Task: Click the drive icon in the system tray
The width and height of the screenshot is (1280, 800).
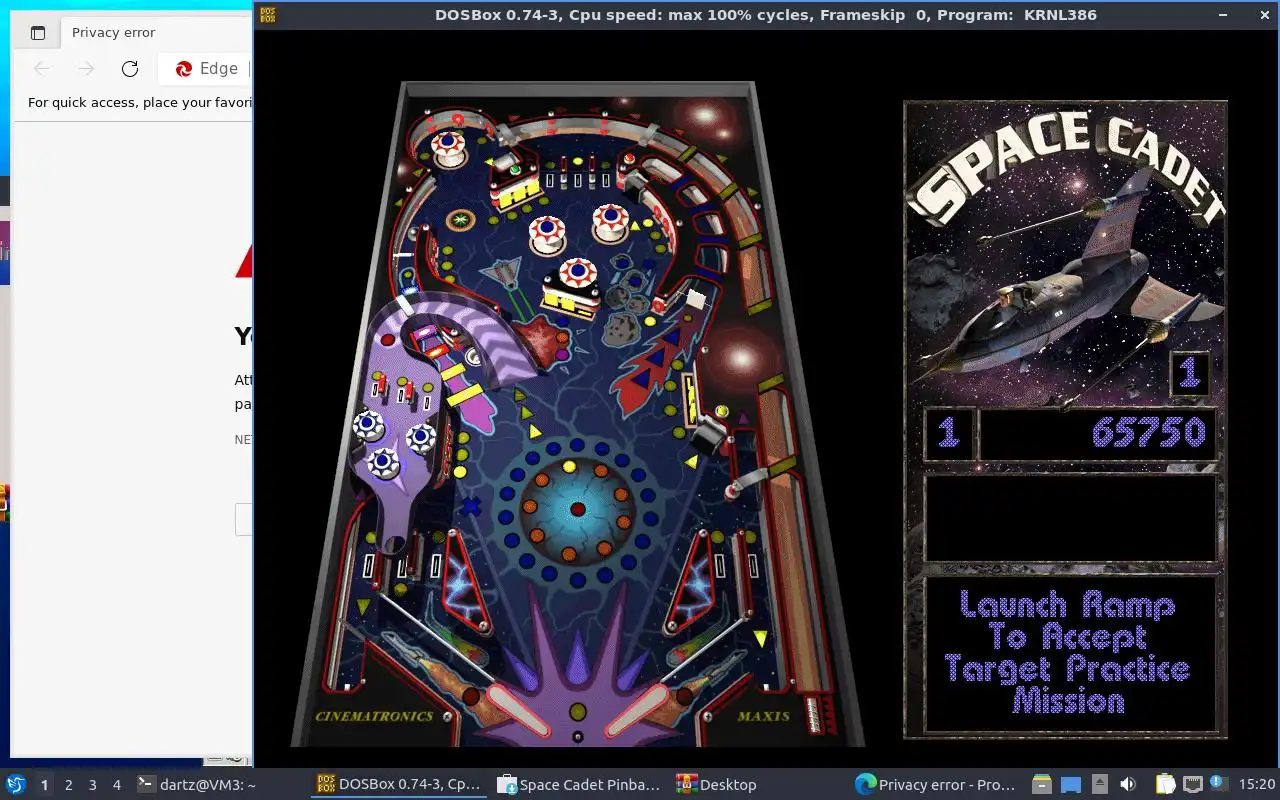Action: 1042,784
